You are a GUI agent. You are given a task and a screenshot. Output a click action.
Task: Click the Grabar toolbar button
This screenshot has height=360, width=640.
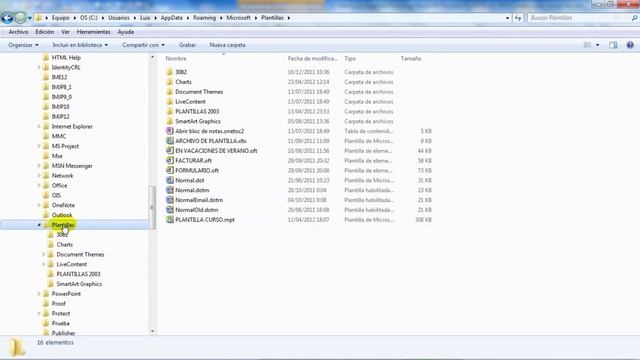(x=187, y=45)
